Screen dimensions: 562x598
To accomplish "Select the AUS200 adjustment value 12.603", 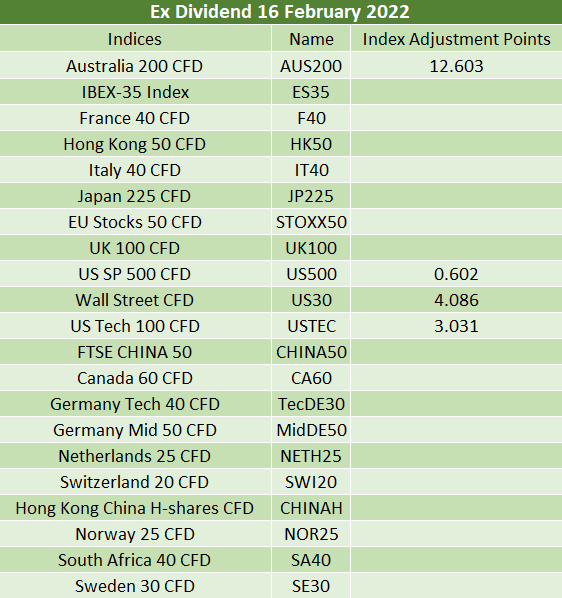I will coord(456,66).
